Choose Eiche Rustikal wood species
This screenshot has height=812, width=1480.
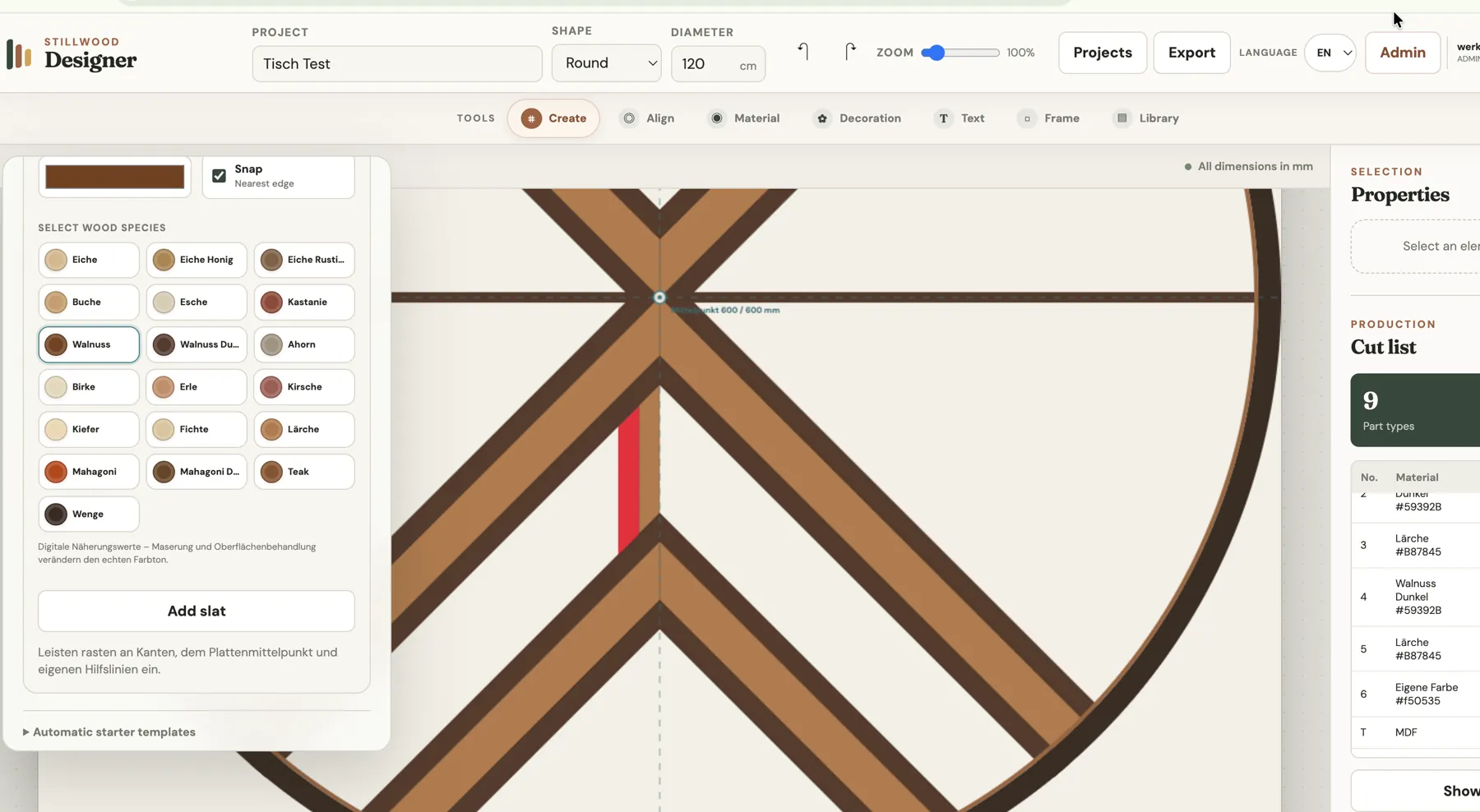(x=304, y=260)
